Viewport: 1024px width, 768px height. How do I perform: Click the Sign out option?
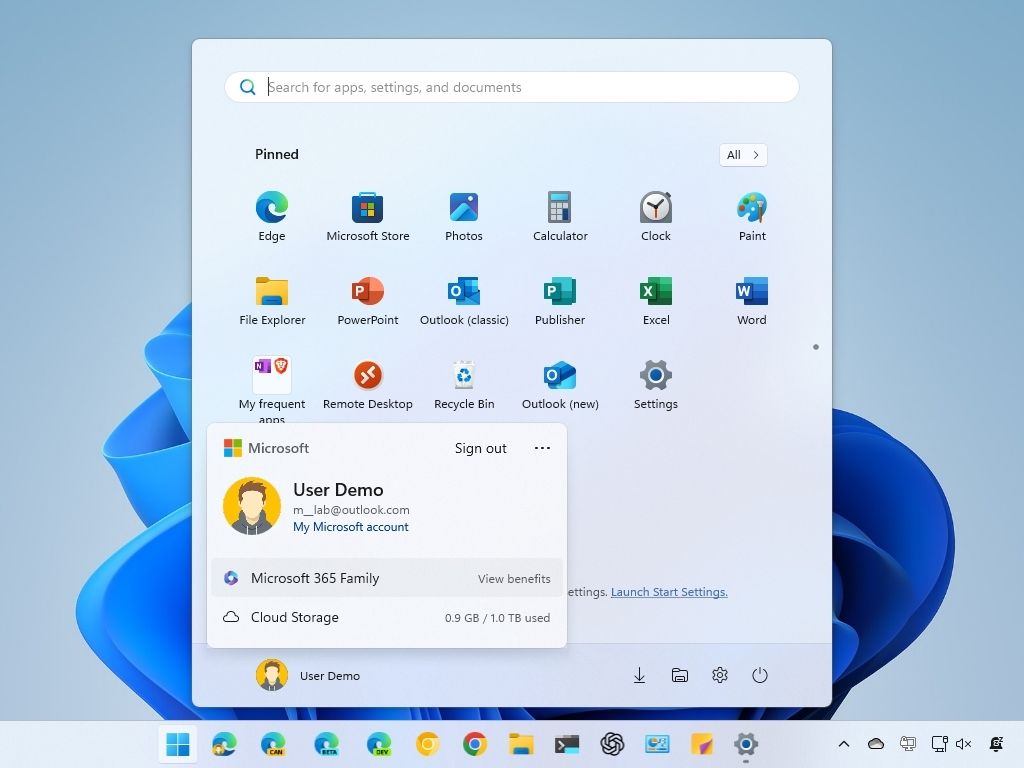tap(480, 448)
